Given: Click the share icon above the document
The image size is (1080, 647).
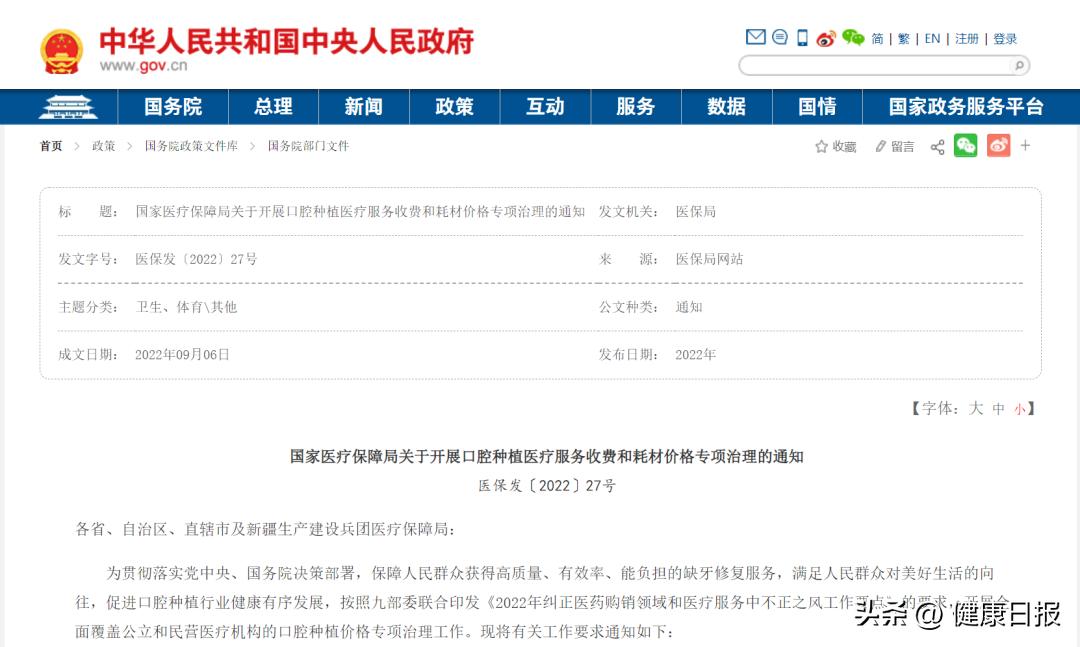Looking at the screenshot, I should coord(936,146).
